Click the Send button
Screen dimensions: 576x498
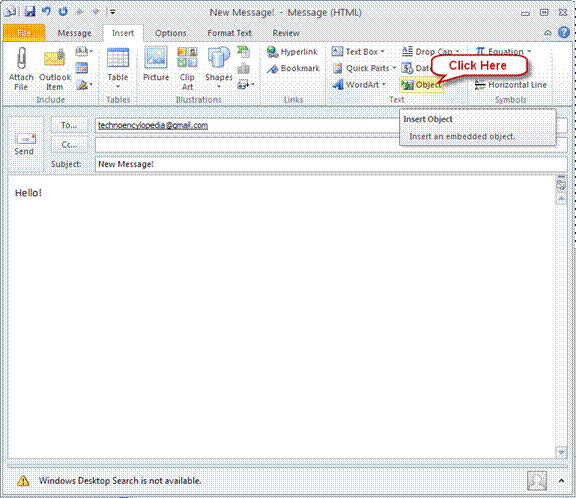[x=25, y=144]
